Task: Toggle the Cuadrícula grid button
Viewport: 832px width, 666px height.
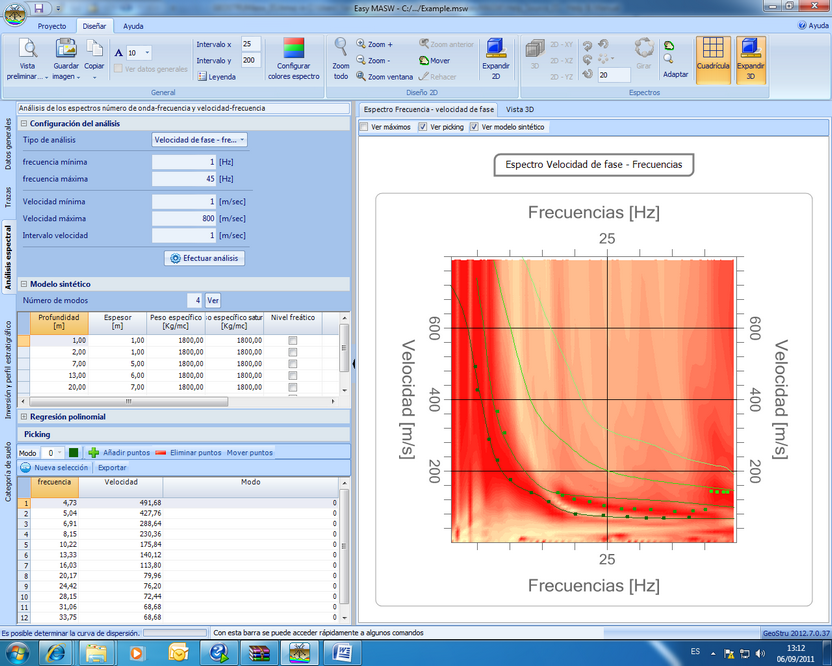Action: pos(713,60)
